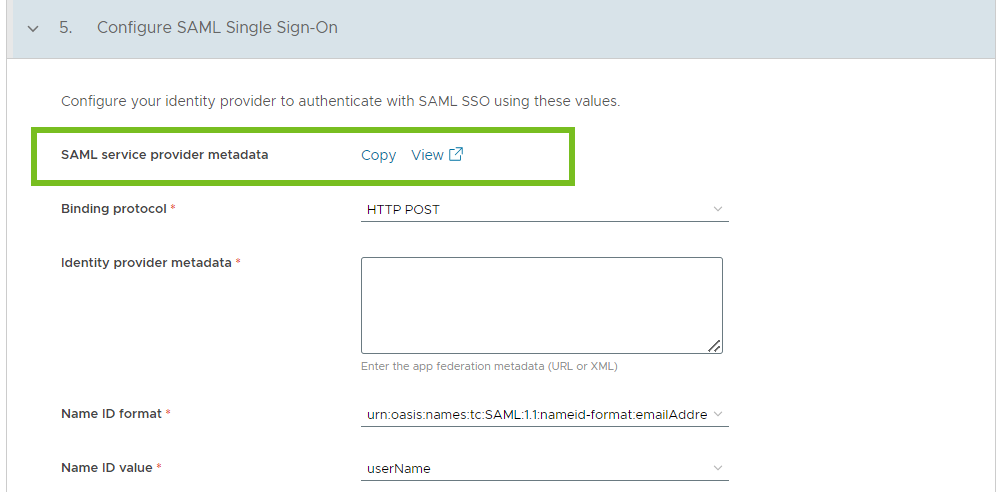Viewport: 1003px width, 492px height.
Task: Collapse step 5 using the header chevron
Action: [x=33, y=28]
